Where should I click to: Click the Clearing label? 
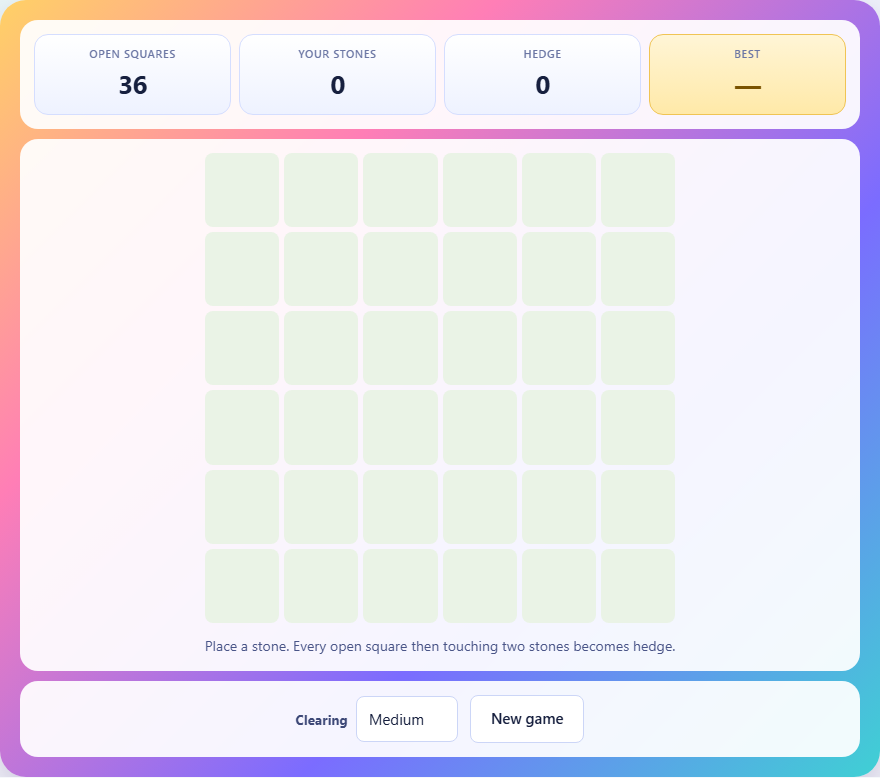pos(321,720)
